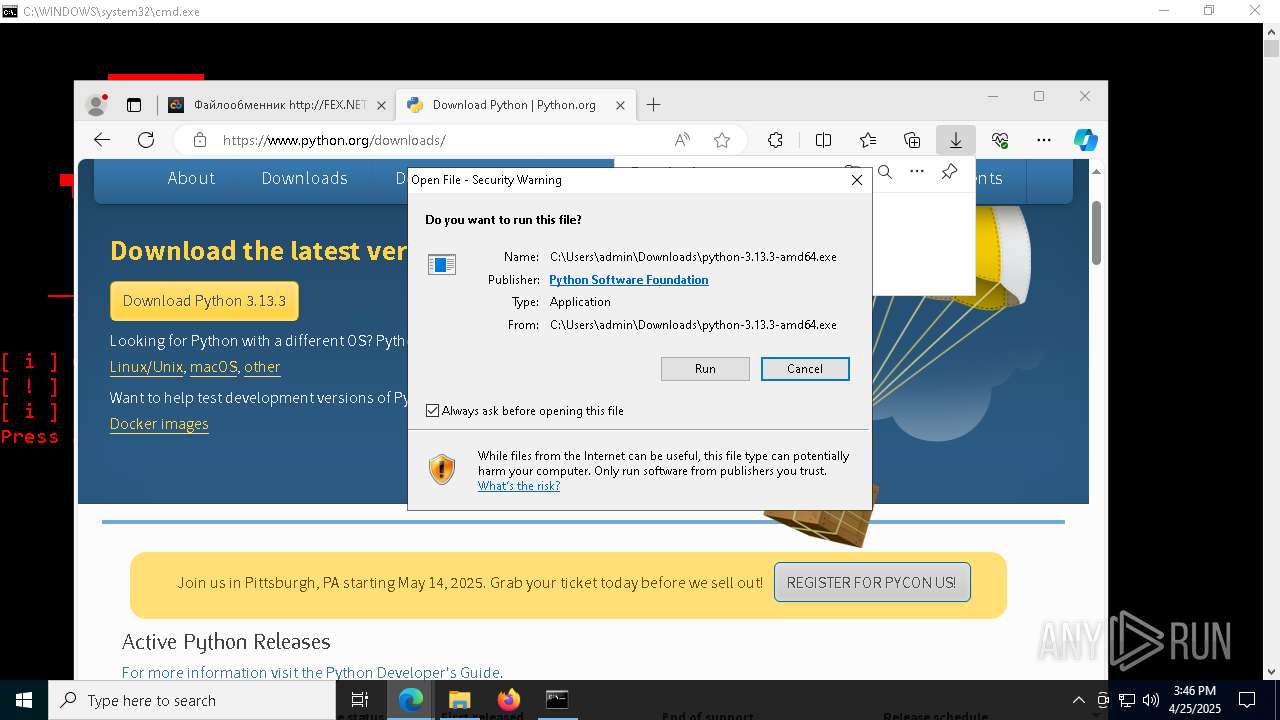The height and width of the screenshot is (720, 1280).
Task: Open Browser essentials heart icon
Action: pyautogui.click(x=1000, y=140)
